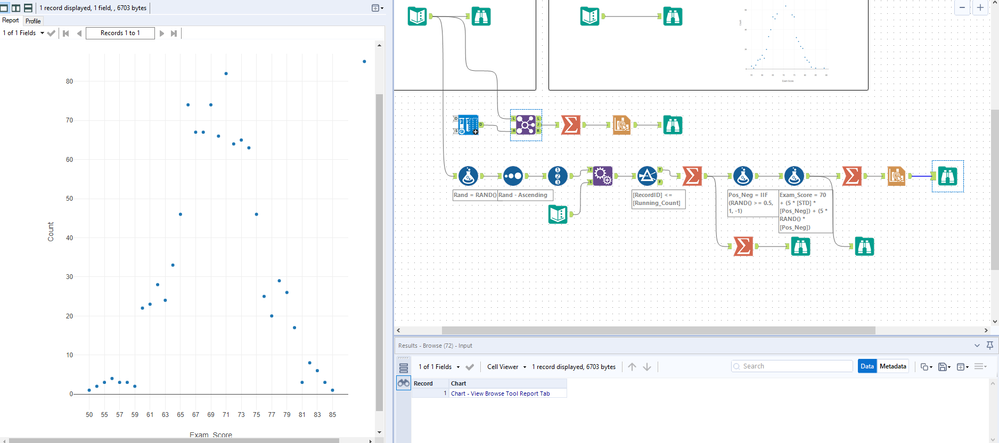Open the 1 of 1 Fields dropdown in Results window
999x443 pixels.
pos(440,367)
